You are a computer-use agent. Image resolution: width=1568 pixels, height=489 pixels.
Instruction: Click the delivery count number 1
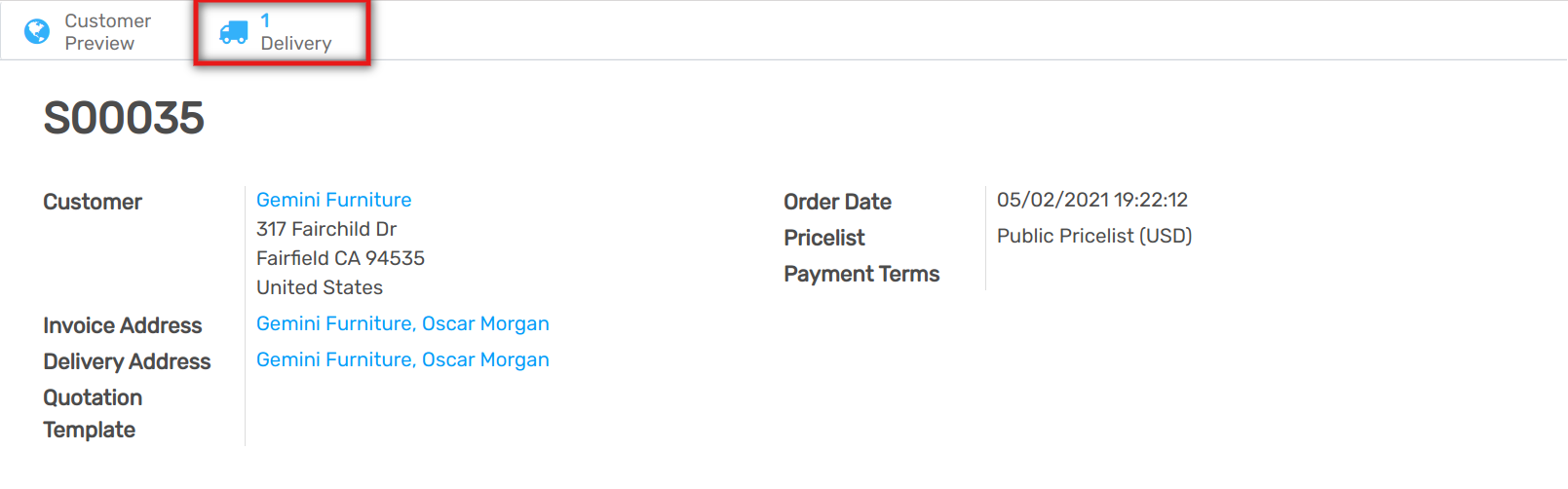click(265, 20)
